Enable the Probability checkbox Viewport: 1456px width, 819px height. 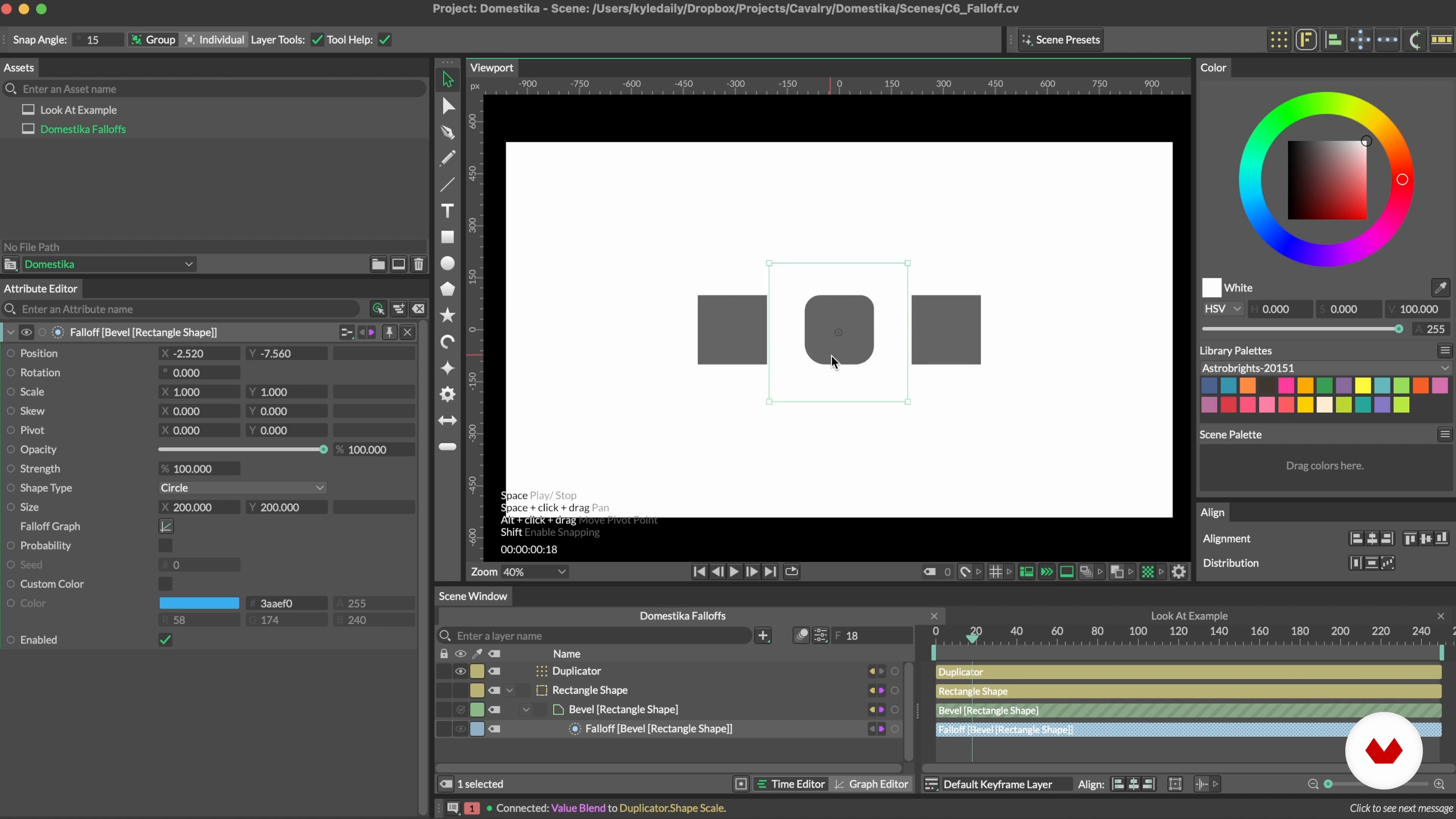click(165, 546)
